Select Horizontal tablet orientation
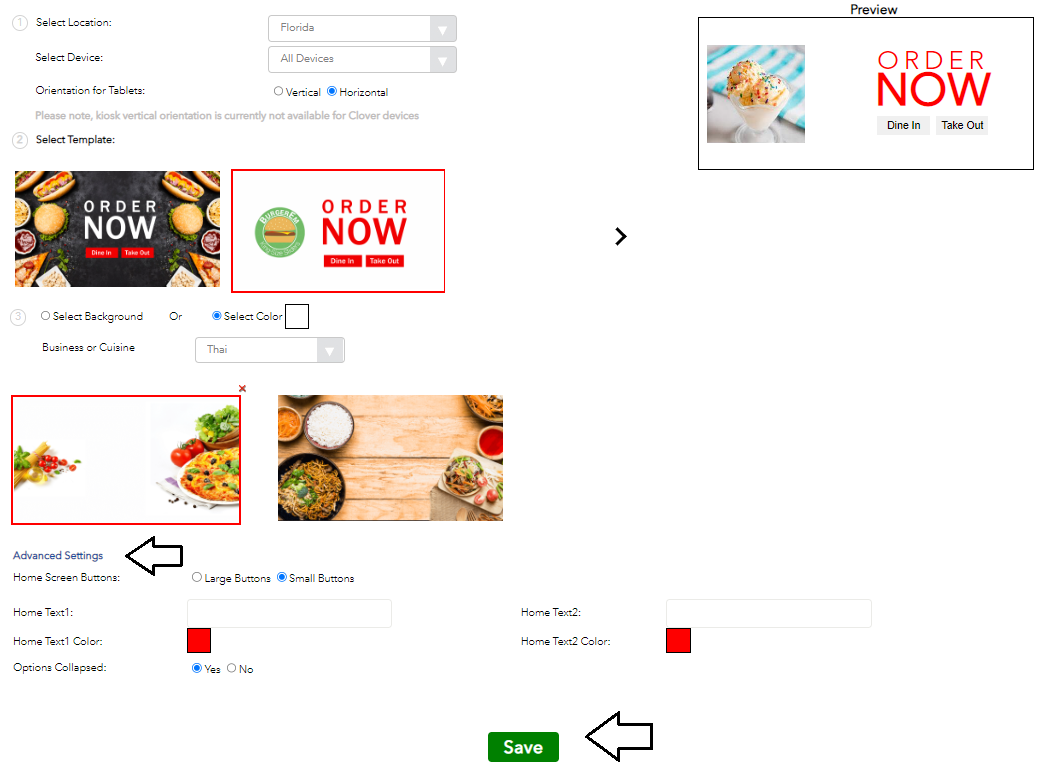The height and width of the screenshot is (768, 1050). click(x=331, y=91)
